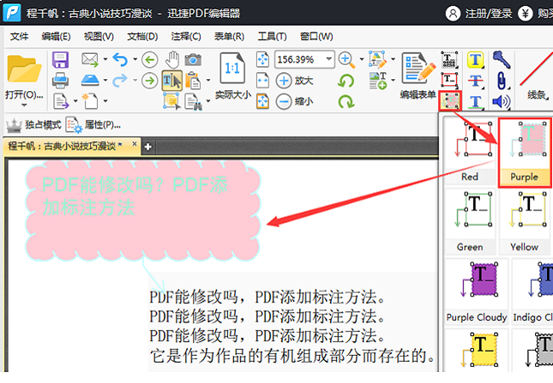Open the 编辑(E) menu

[x=56, y=36]
